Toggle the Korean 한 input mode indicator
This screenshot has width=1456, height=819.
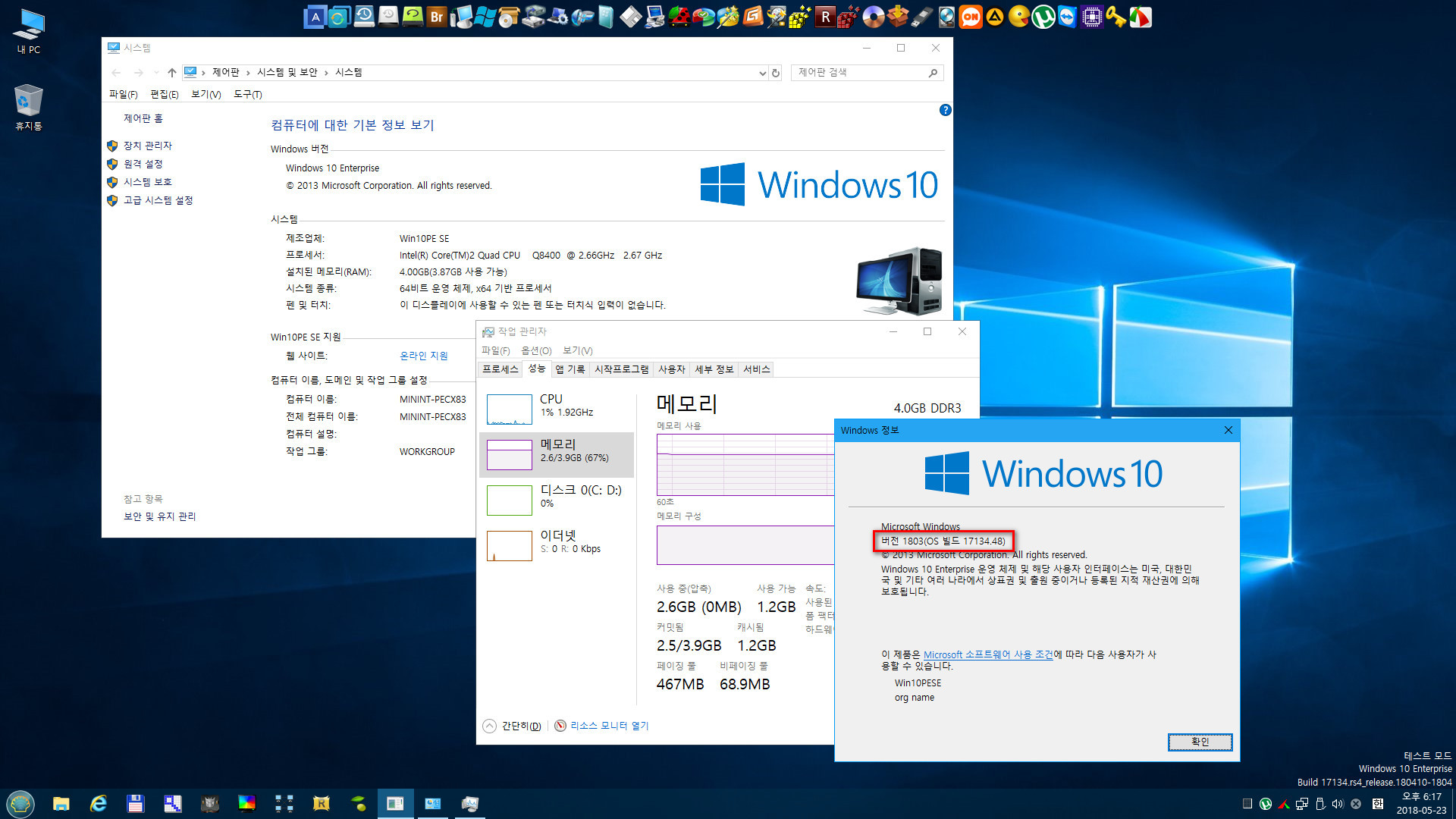[1377, 804]
